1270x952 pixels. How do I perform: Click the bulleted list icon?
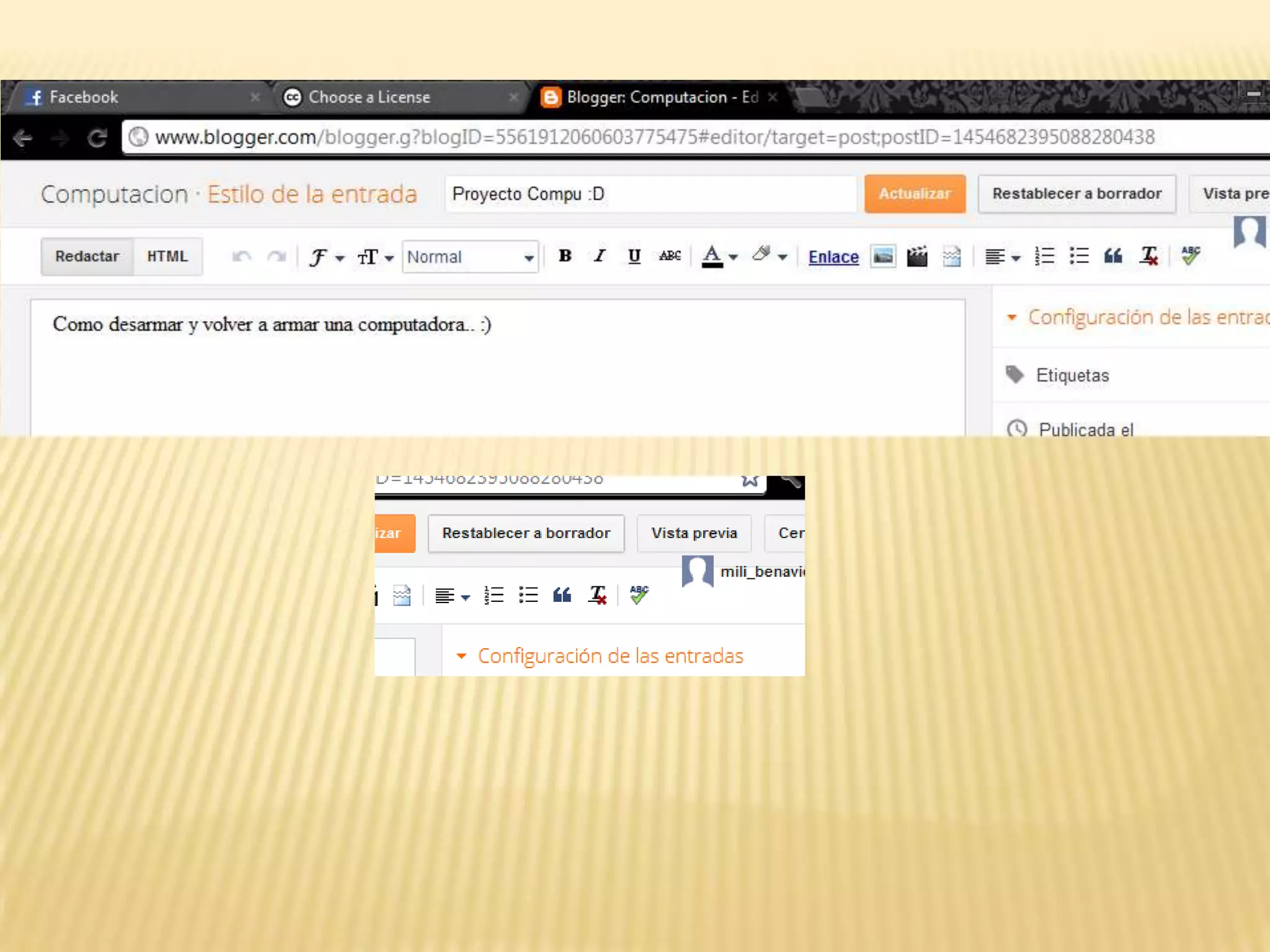[x=1079, y=256]
